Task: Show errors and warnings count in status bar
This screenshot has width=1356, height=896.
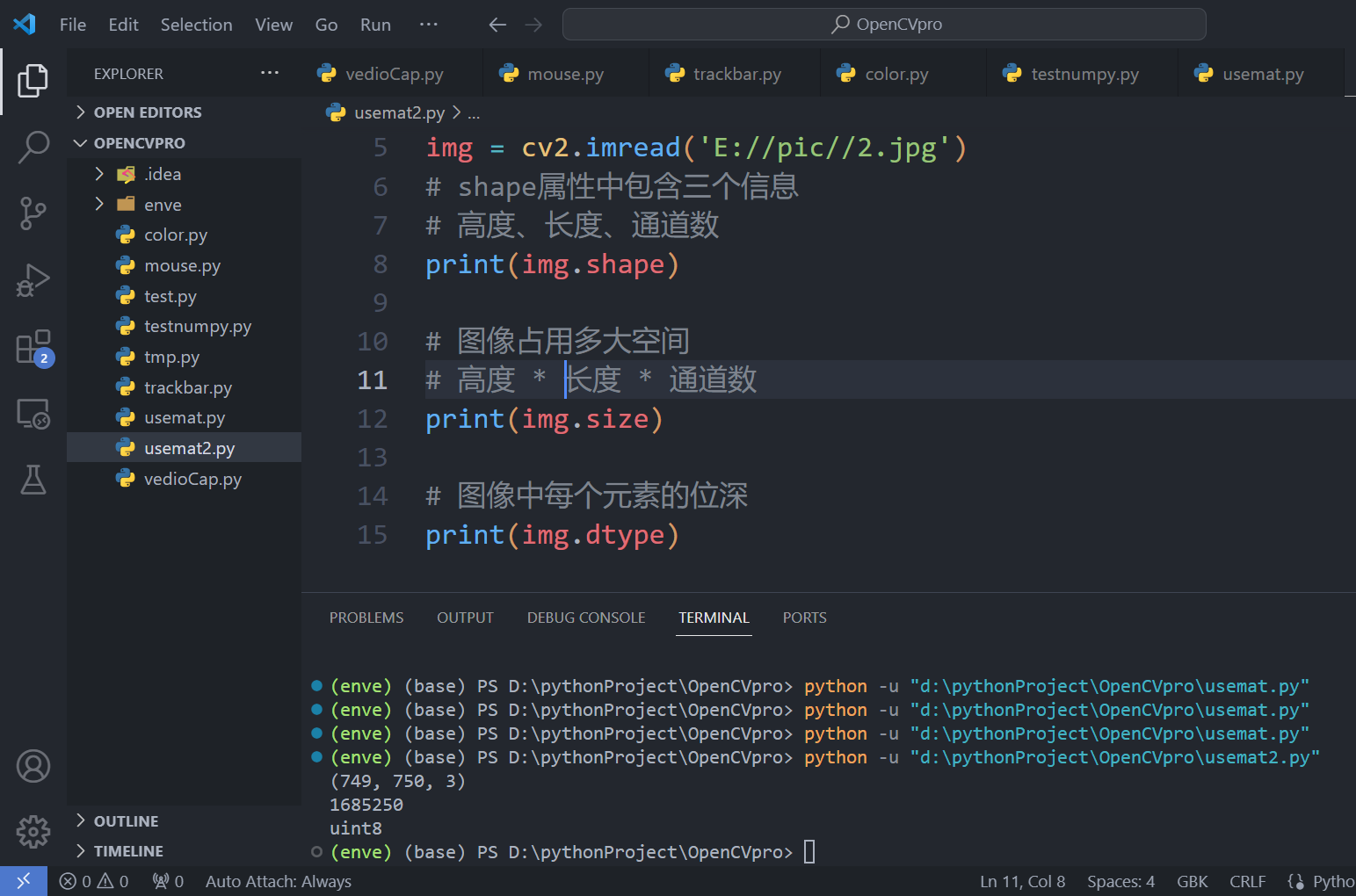Action: 94,881
